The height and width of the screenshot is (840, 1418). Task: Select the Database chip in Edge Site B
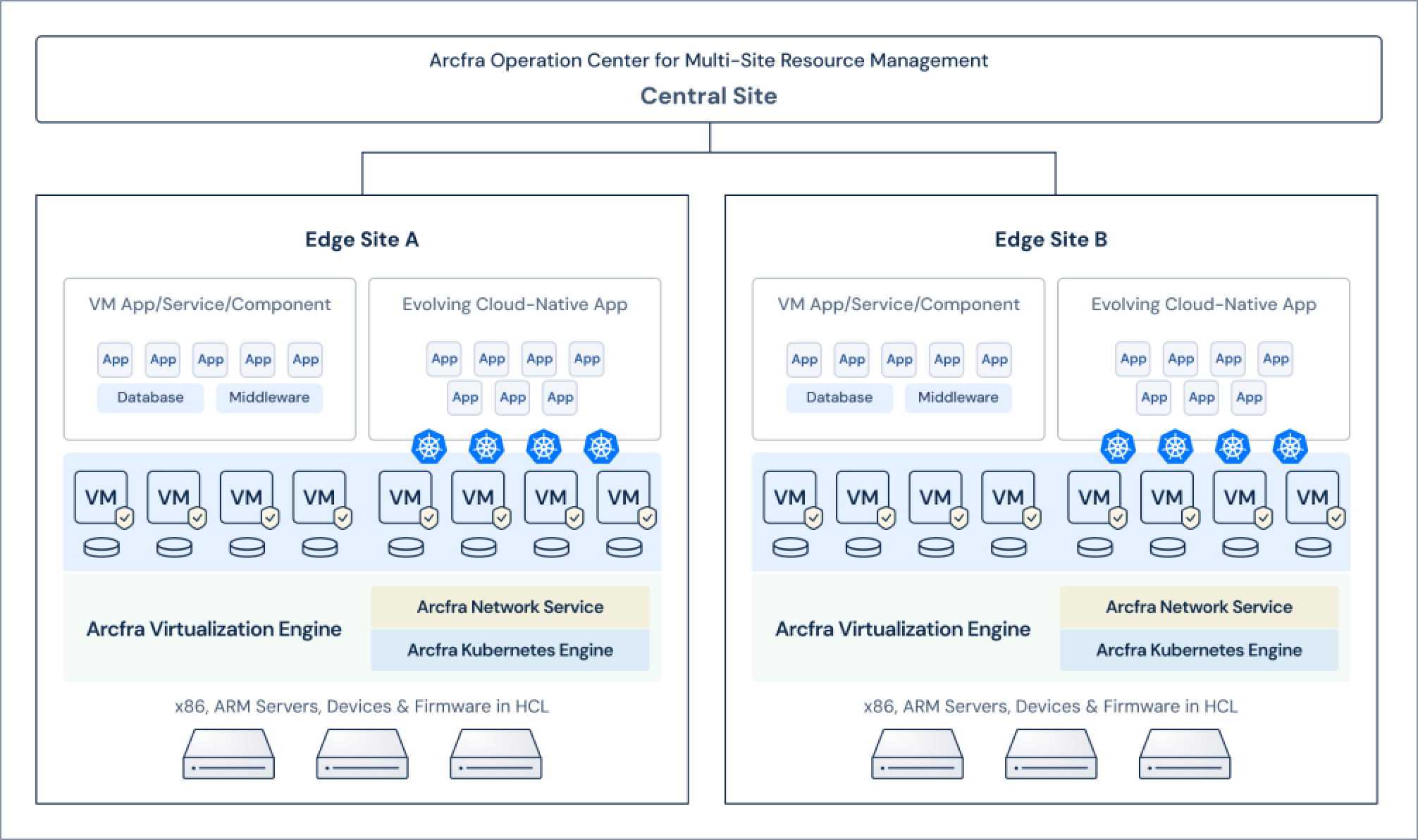(x=839, y=397)
